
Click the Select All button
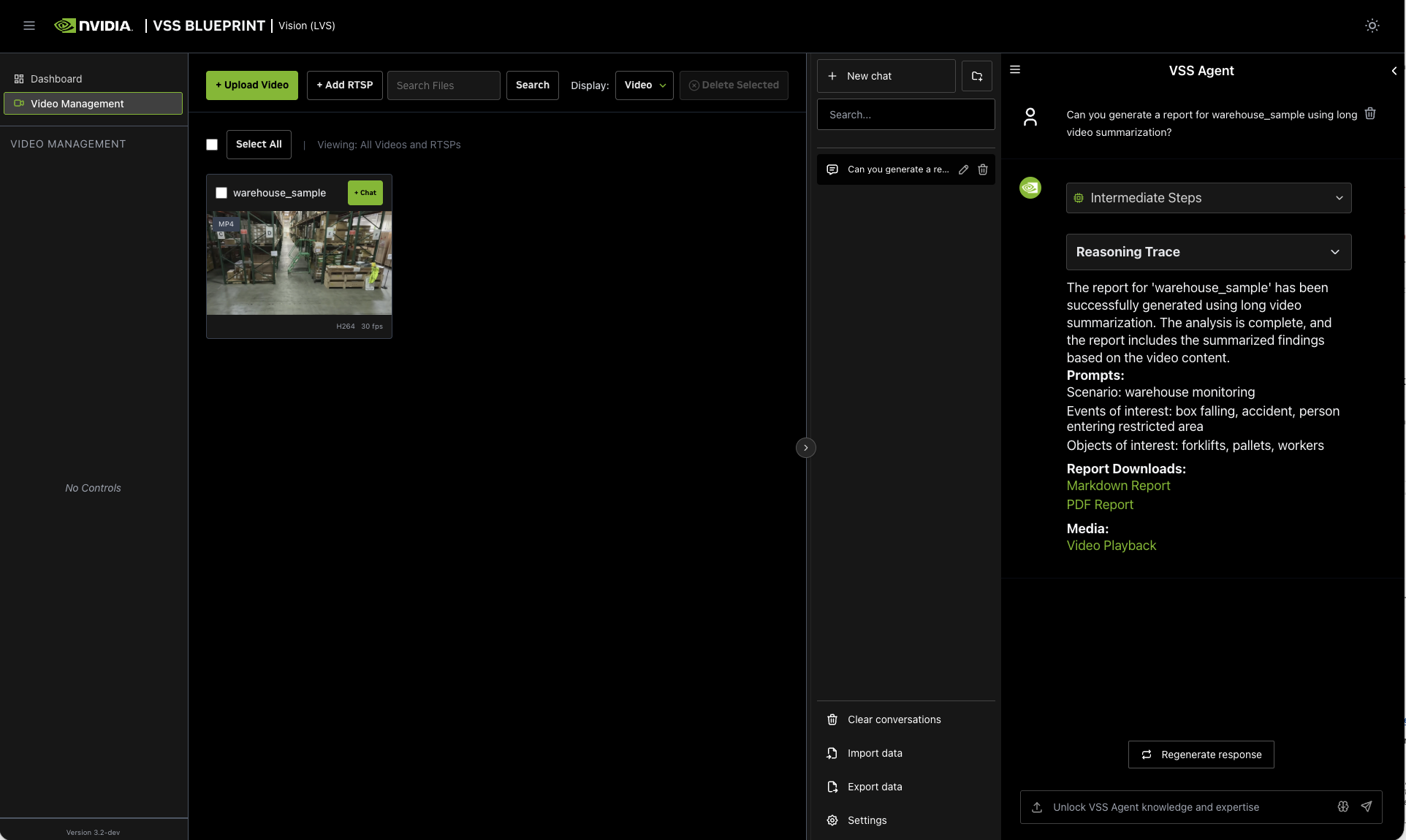pos(259,145)
